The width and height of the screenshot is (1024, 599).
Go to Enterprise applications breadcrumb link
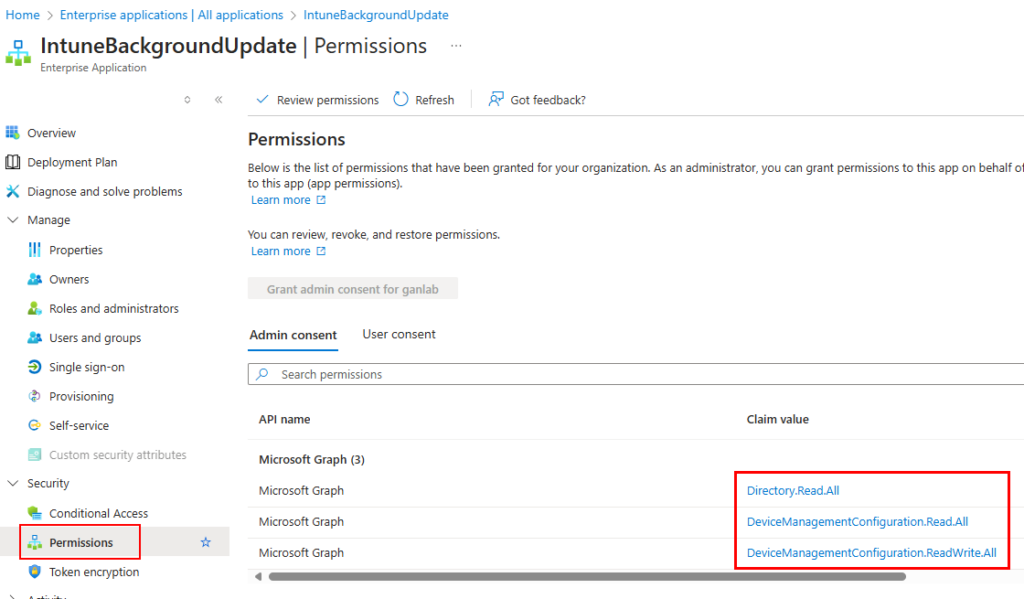[x=171, y=15]
